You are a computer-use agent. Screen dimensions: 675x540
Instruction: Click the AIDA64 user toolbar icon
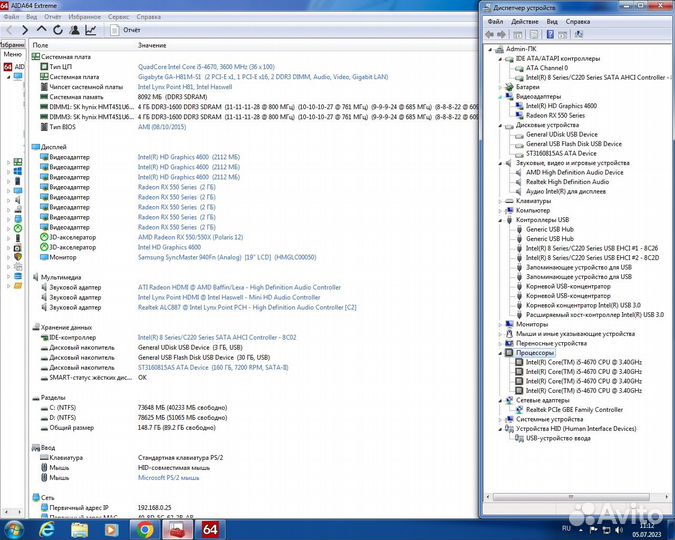tap(74, 30)
